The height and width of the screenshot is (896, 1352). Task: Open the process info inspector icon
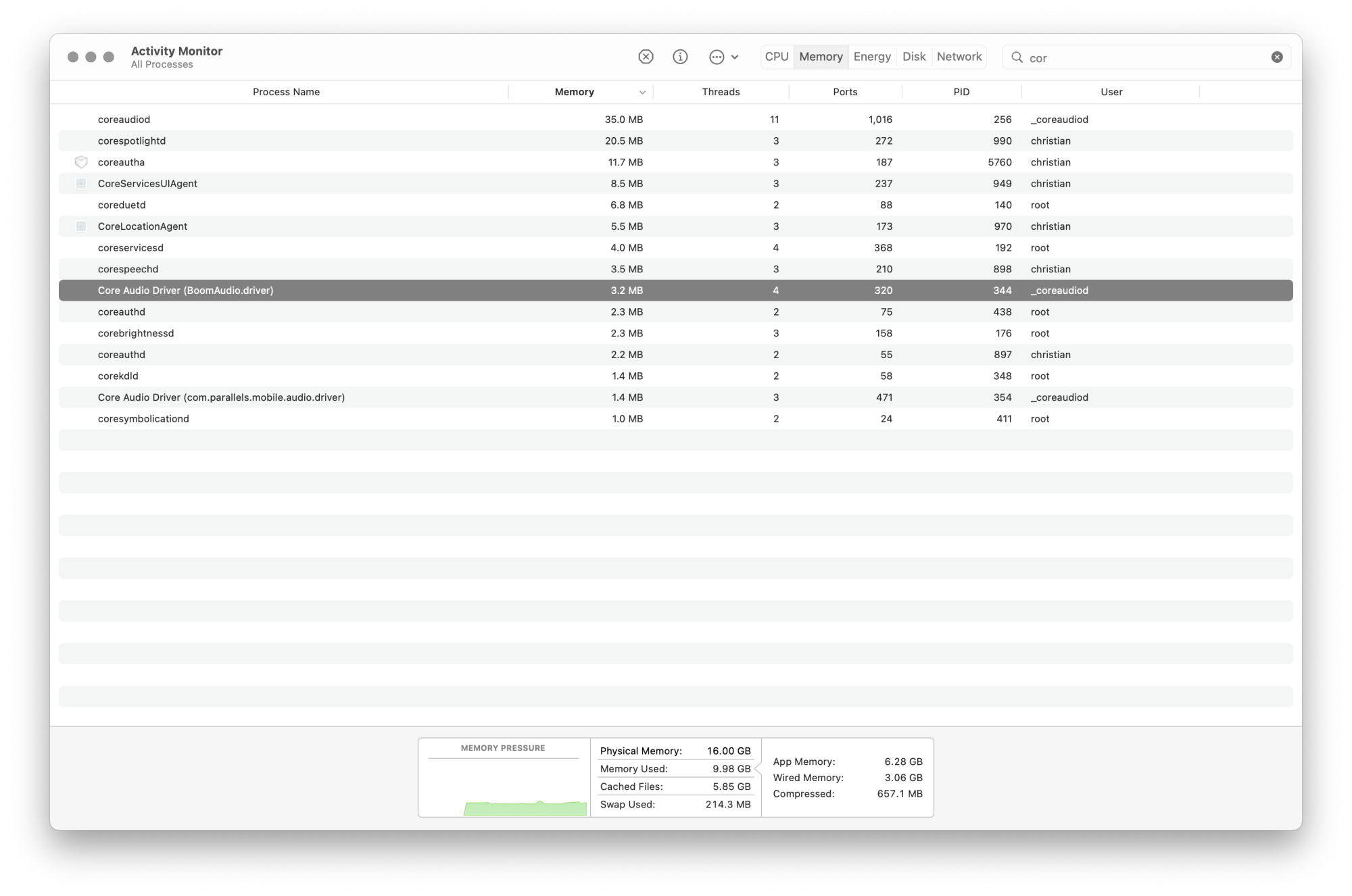[x=680, y=57]
